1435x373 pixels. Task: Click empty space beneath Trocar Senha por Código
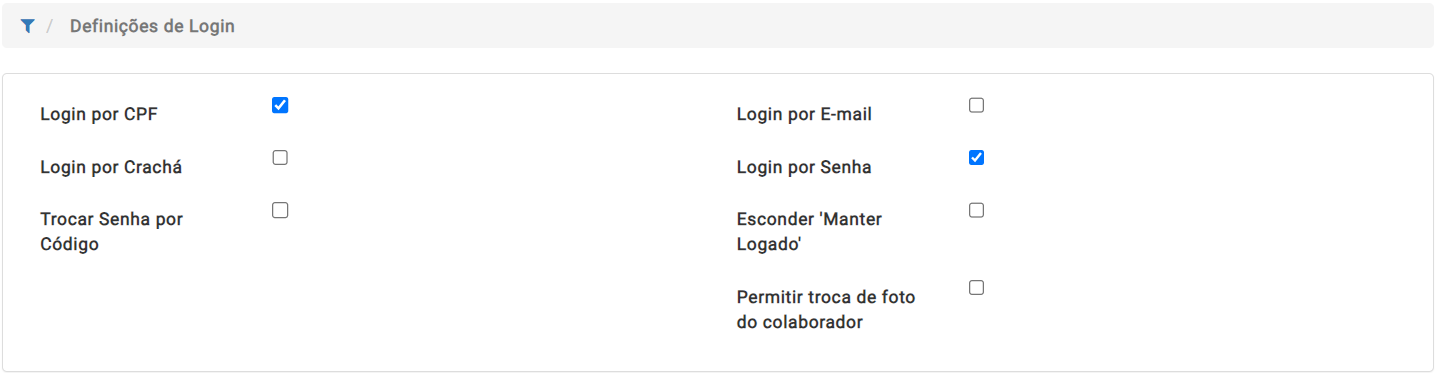150,310
